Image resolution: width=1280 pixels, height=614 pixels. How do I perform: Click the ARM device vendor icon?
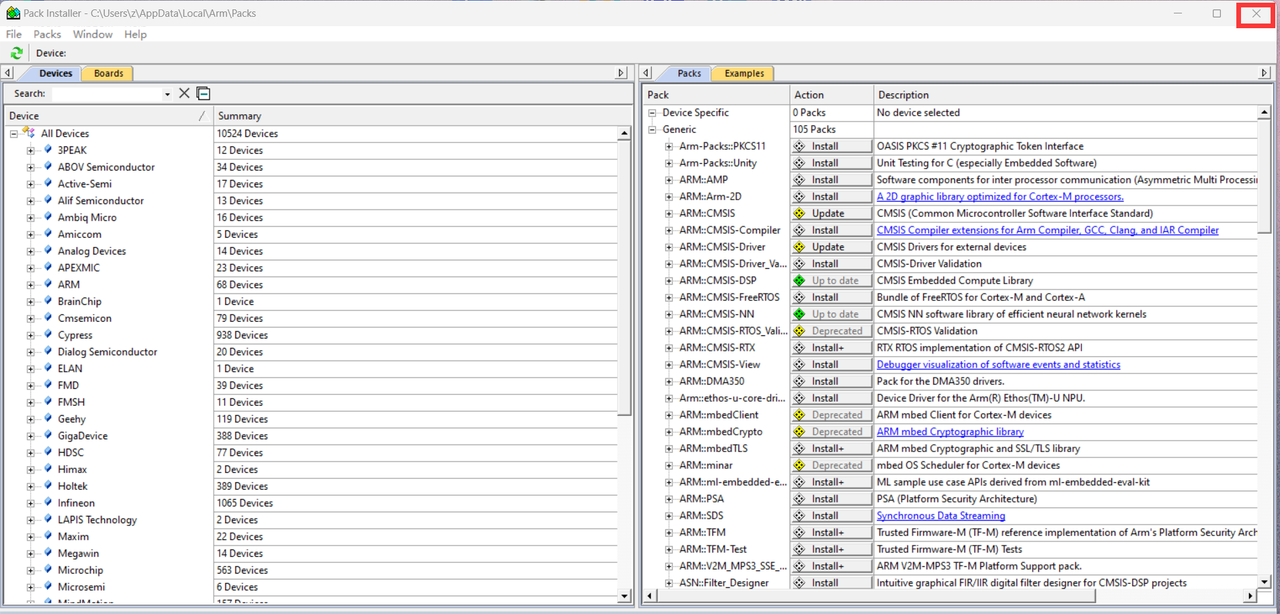pos(47,284)
